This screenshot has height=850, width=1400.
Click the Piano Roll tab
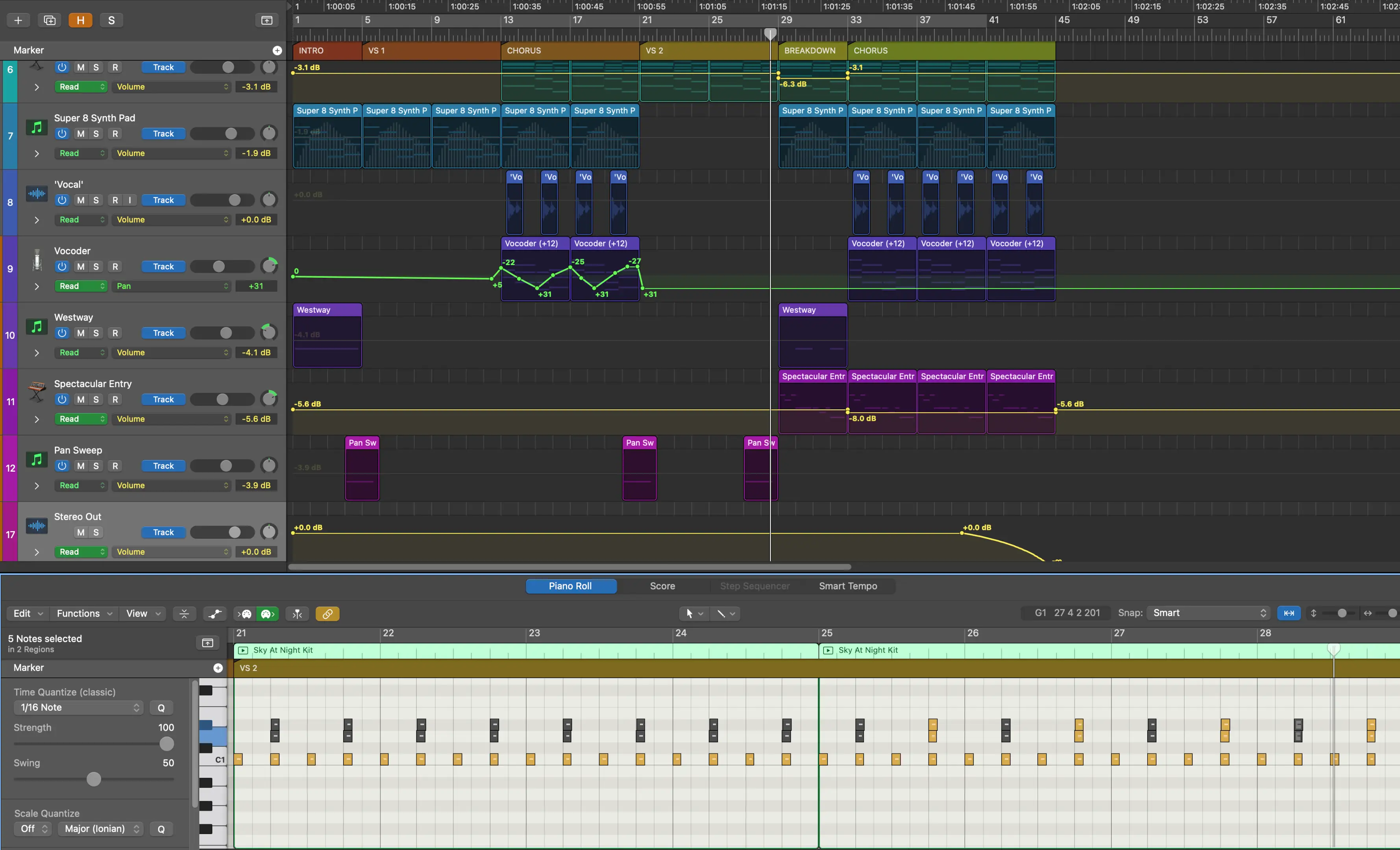pyautogui.click(x=570, y=585)
